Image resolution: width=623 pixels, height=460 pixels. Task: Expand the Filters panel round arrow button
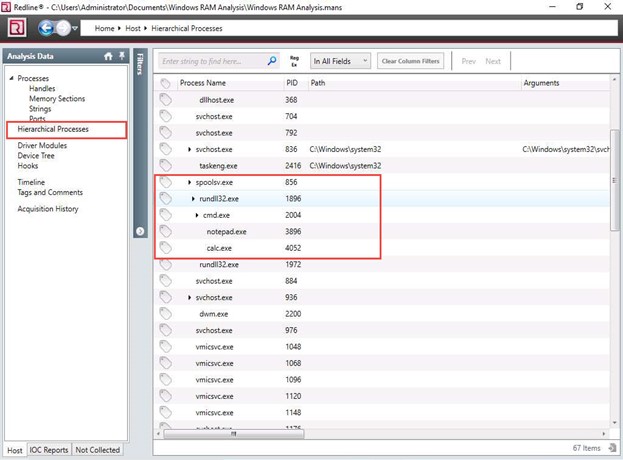tap(140, 232)
